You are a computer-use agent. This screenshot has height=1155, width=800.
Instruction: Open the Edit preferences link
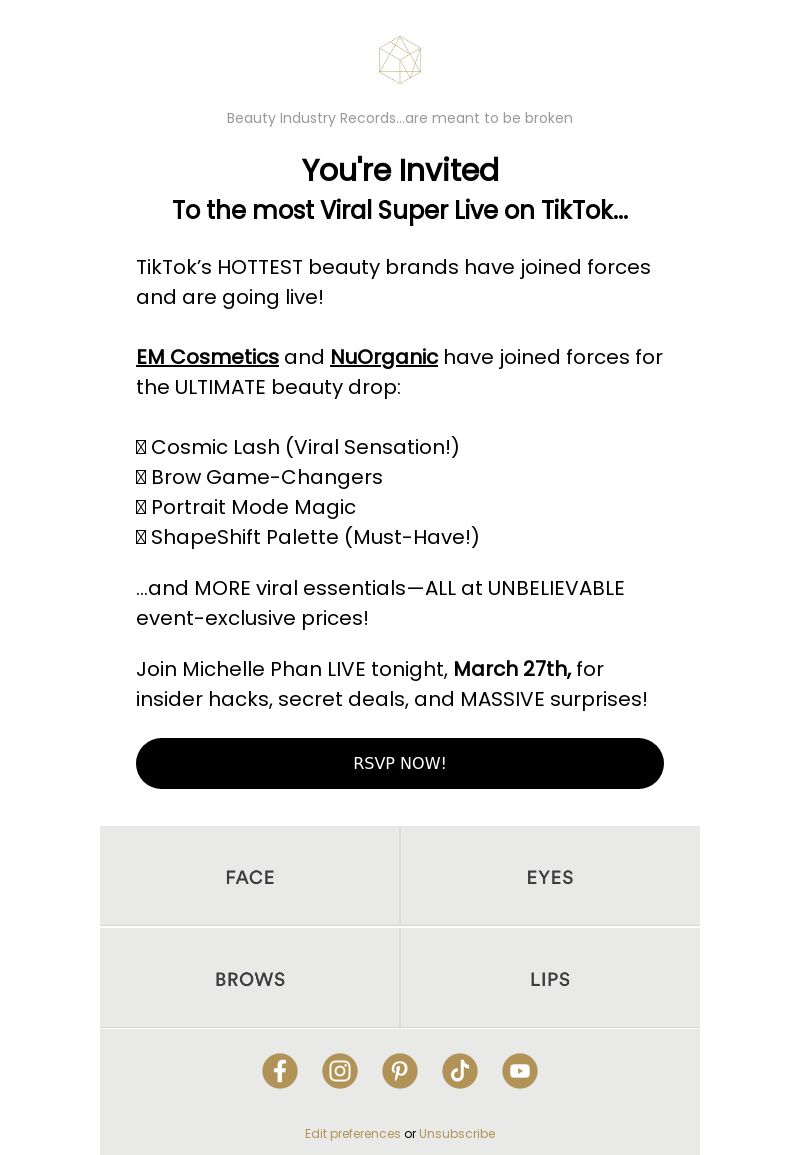pos(353,1134)
